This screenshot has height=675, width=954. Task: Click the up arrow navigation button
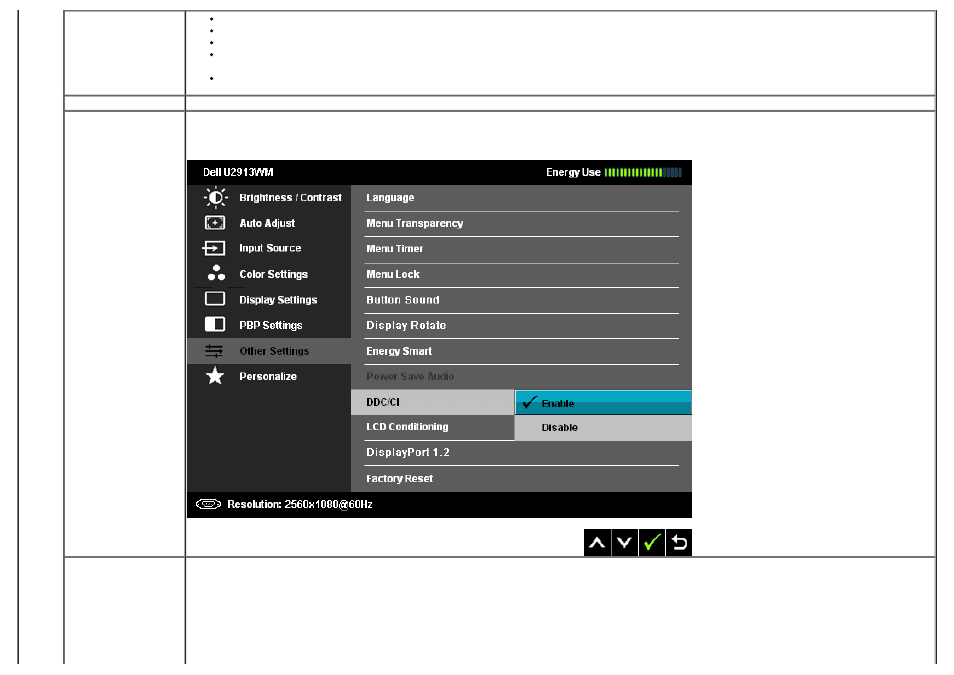(x=597, y=542)
